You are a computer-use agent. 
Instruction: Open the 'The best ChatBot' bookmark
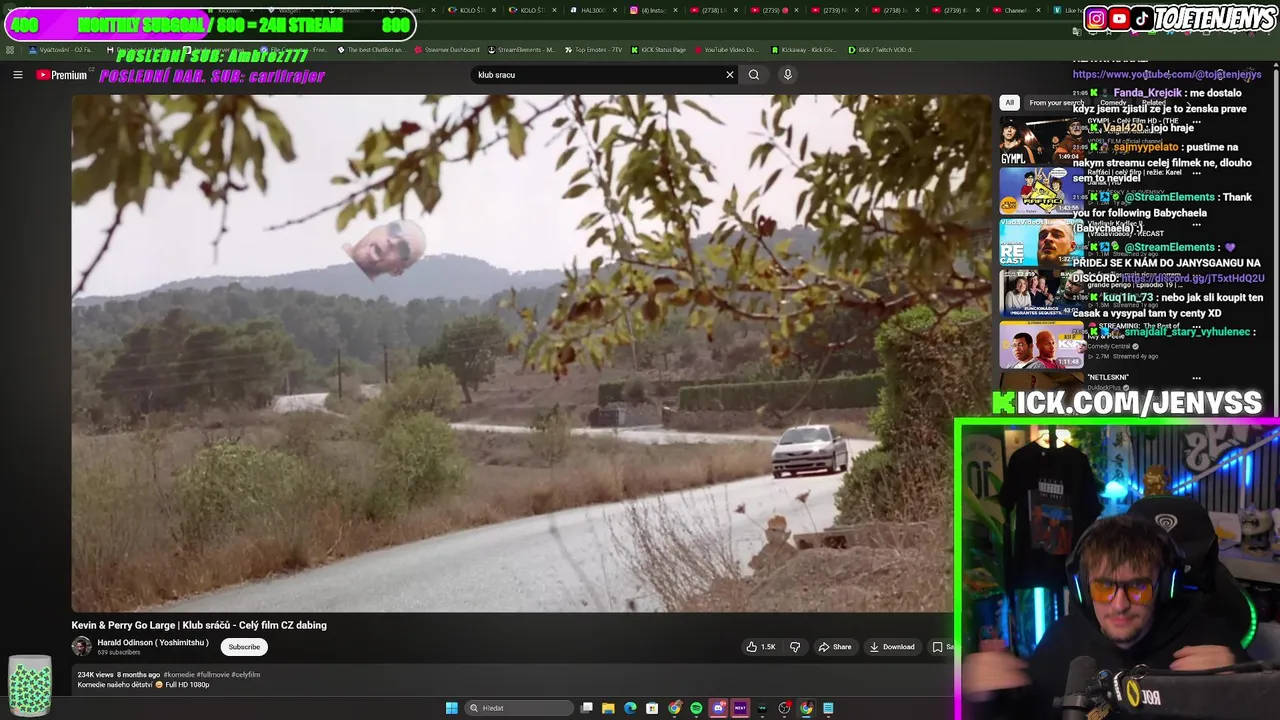pyautogui.click(x=370, y=49)
